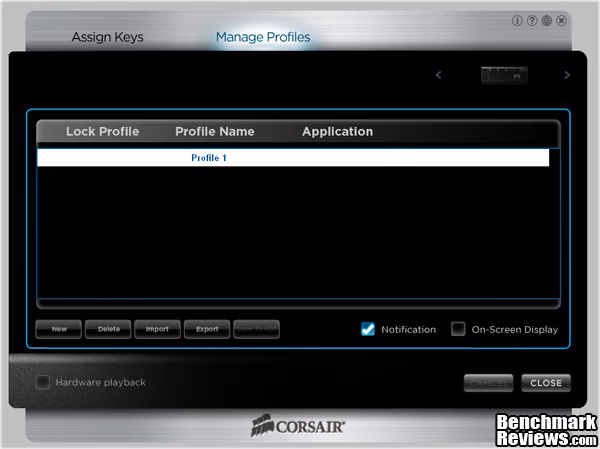Viewport: 600px width, 449px height.
Task: Sort by Lock Profile column header
Action: [103, 132]
